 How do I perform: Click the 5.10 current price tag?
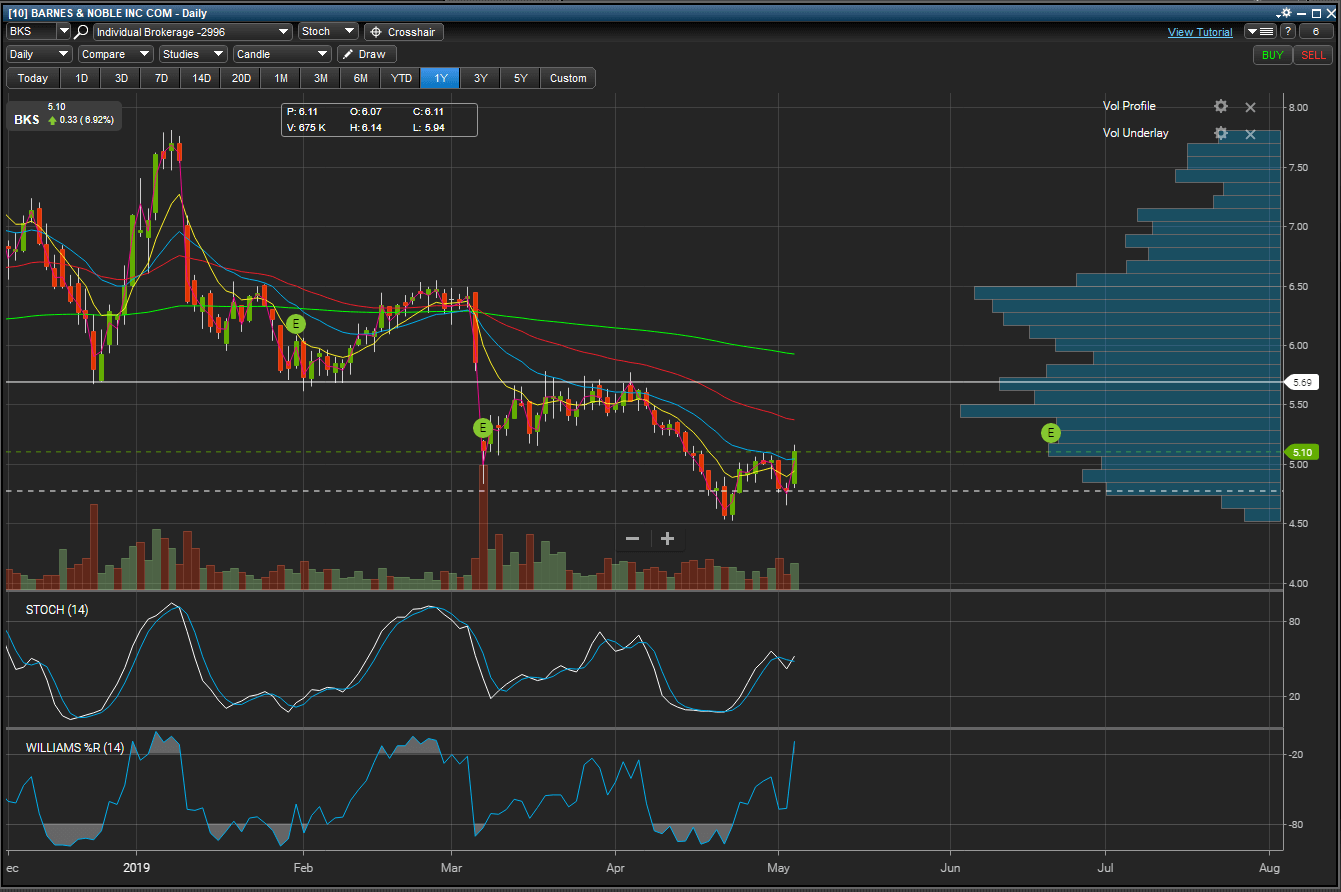click(1303, 451)
